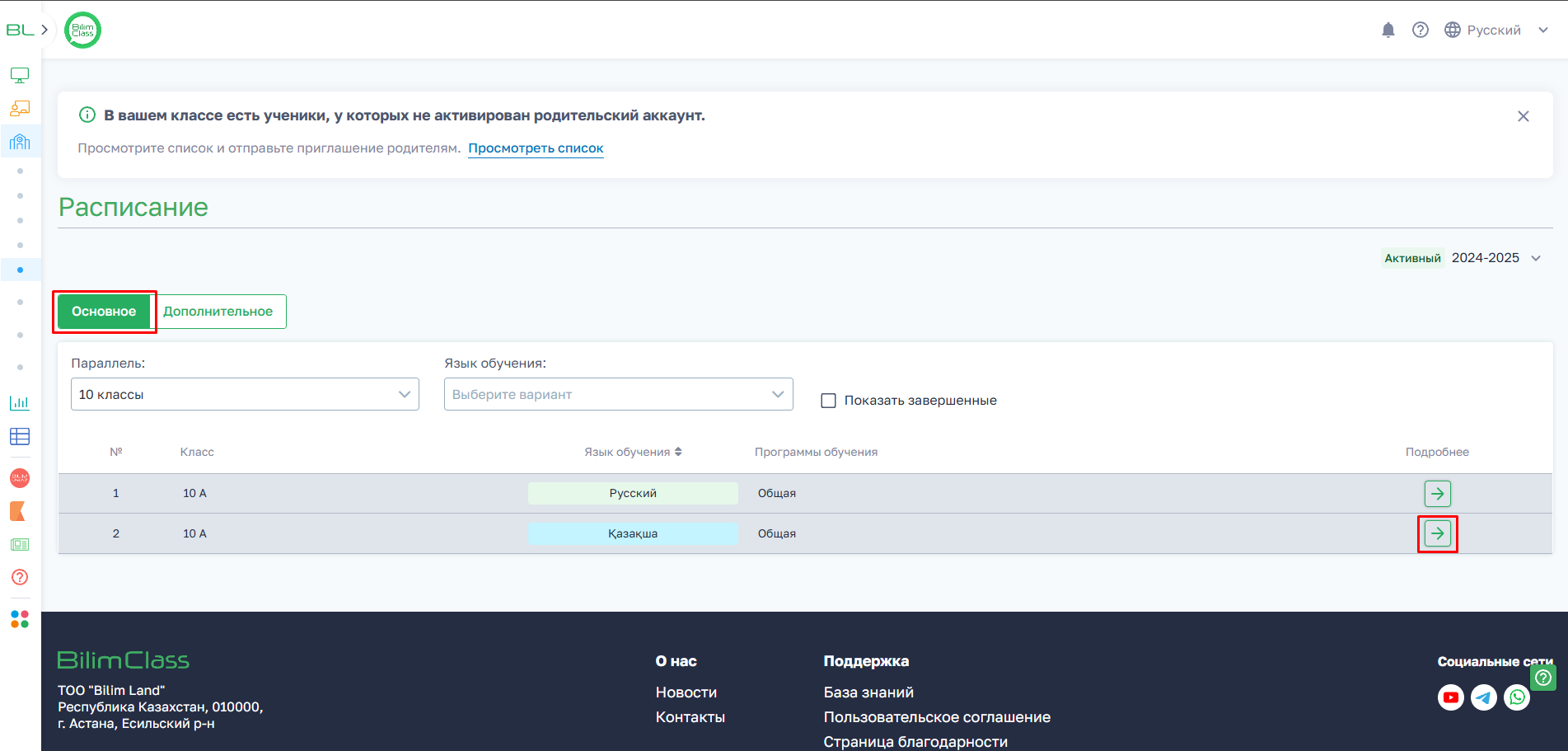Dismiss the parent account notification banner
This screenshot has width=1568, height=751.
point(1523,116)
